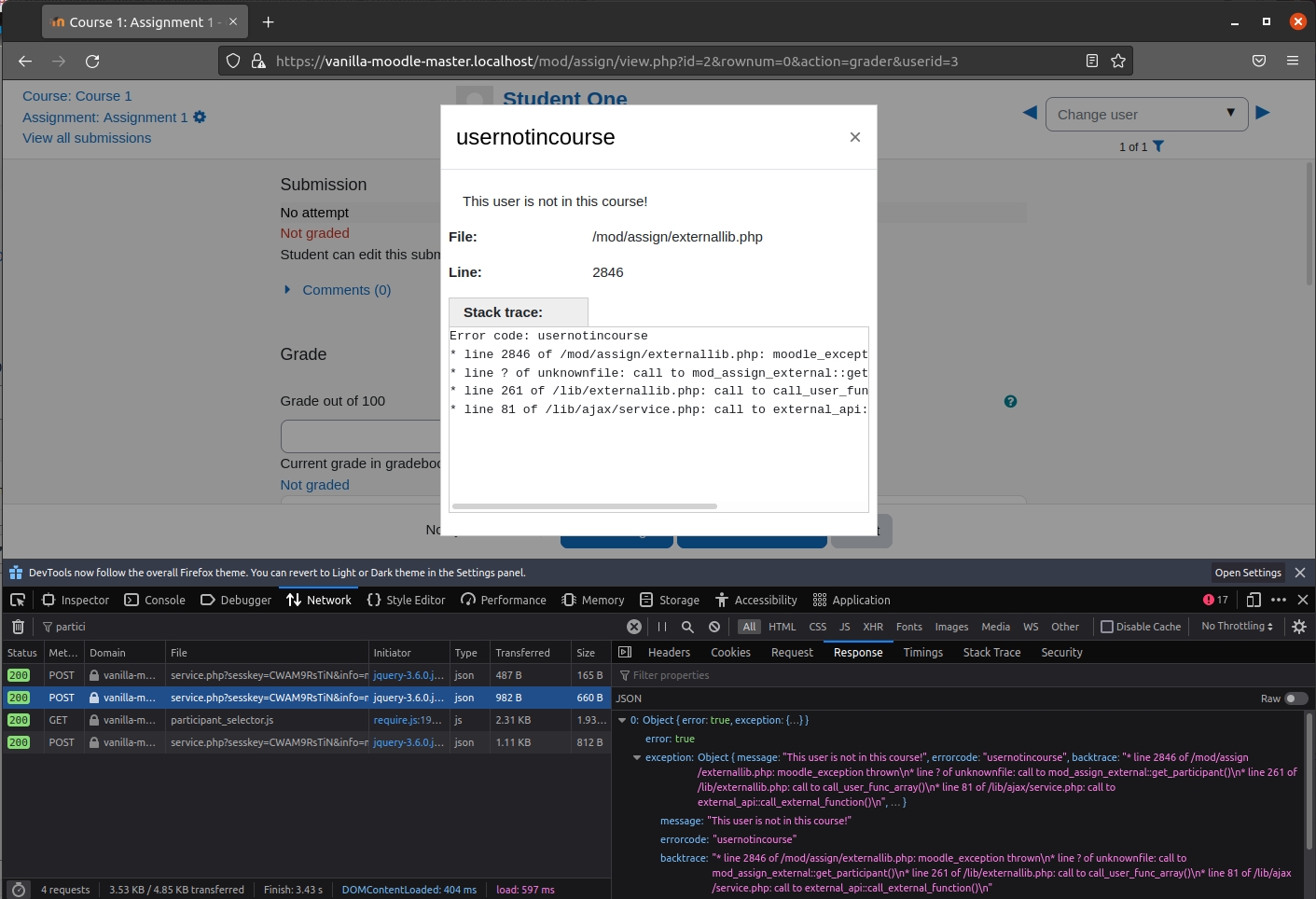Filter requests by Images type
The width and height of the screenshot is (1316, 899).
(952, 627)
